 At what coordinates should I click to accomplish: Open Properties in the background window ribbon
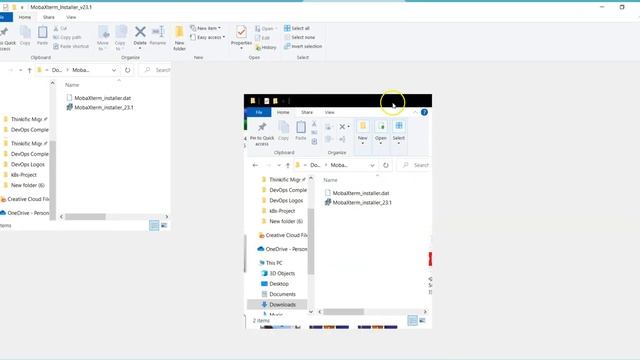coord(241,37)
